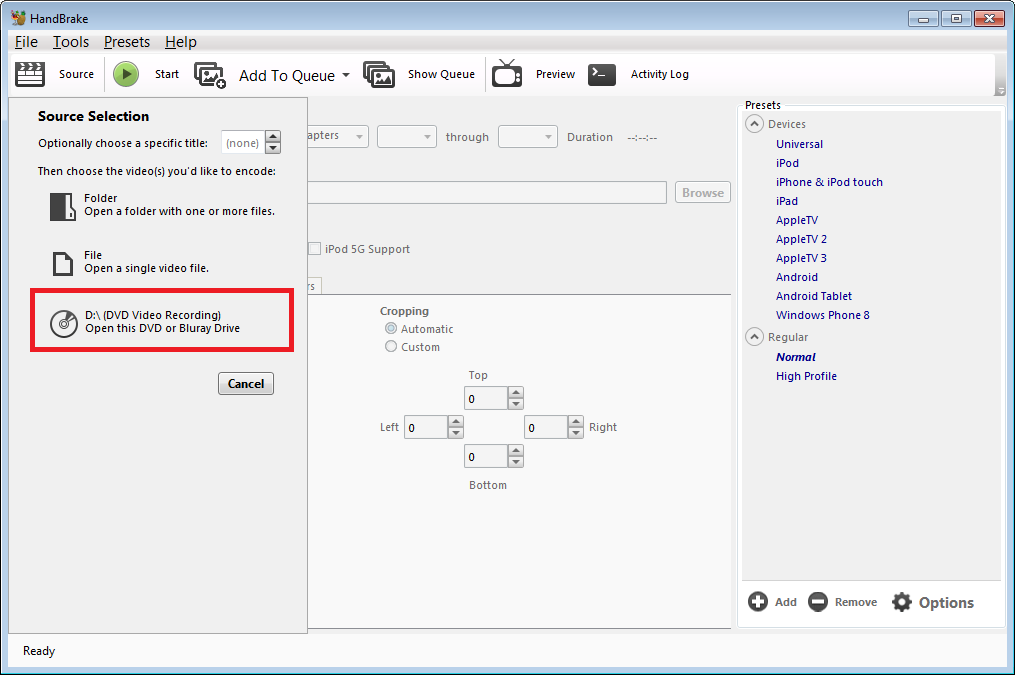Viewport: 1015px width, 675px height.
Task: Click the Add To Queue picture icon
Action: (210, 75)
